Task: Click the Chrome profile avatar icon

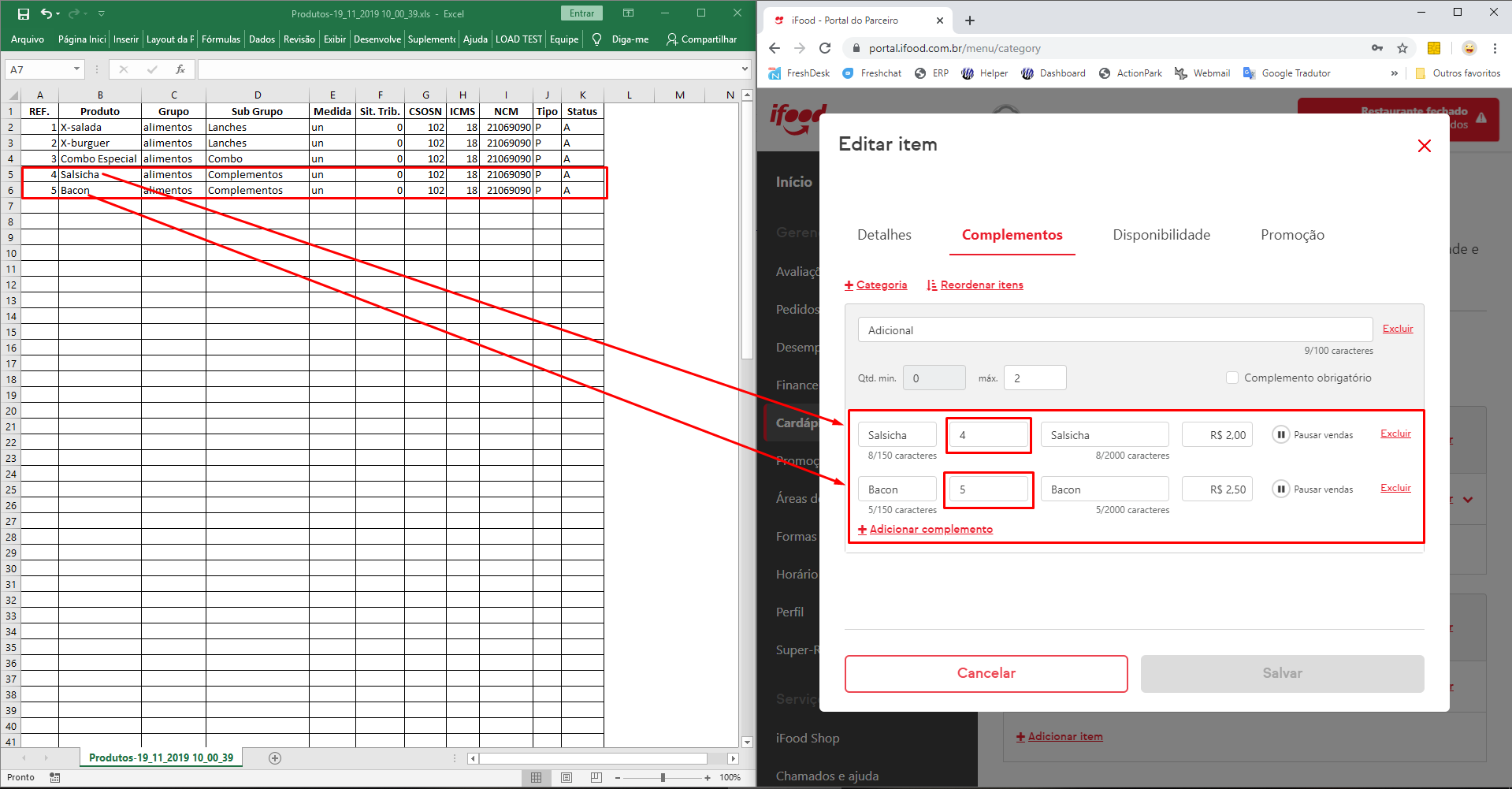Action: pyautogui.click(x=1469, y=48)
